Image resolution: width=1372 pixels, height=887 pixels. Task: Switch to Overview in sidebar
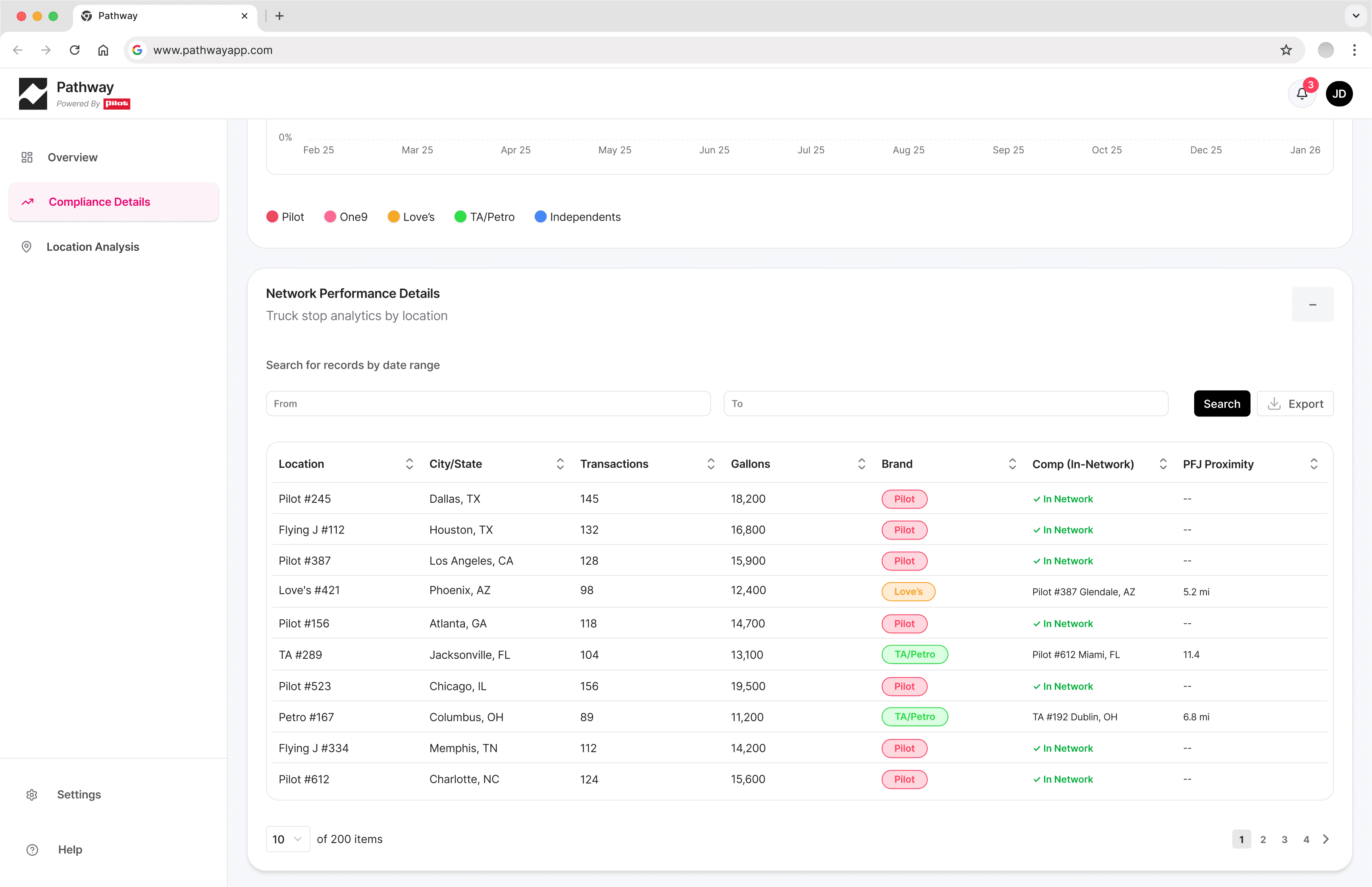73,157
